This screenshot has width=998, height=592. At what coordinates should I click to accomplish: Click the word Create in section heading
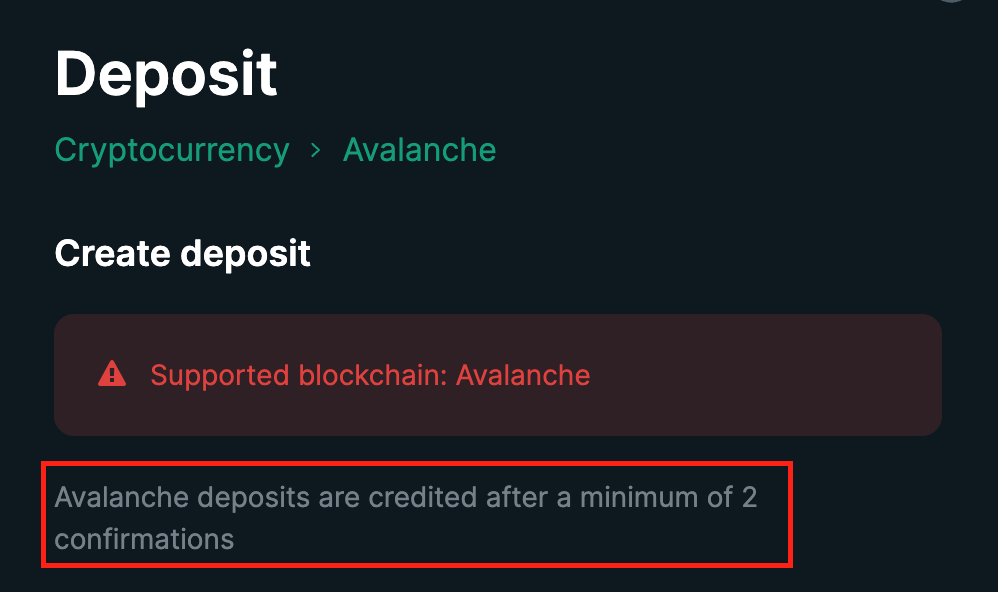point(113,253)
